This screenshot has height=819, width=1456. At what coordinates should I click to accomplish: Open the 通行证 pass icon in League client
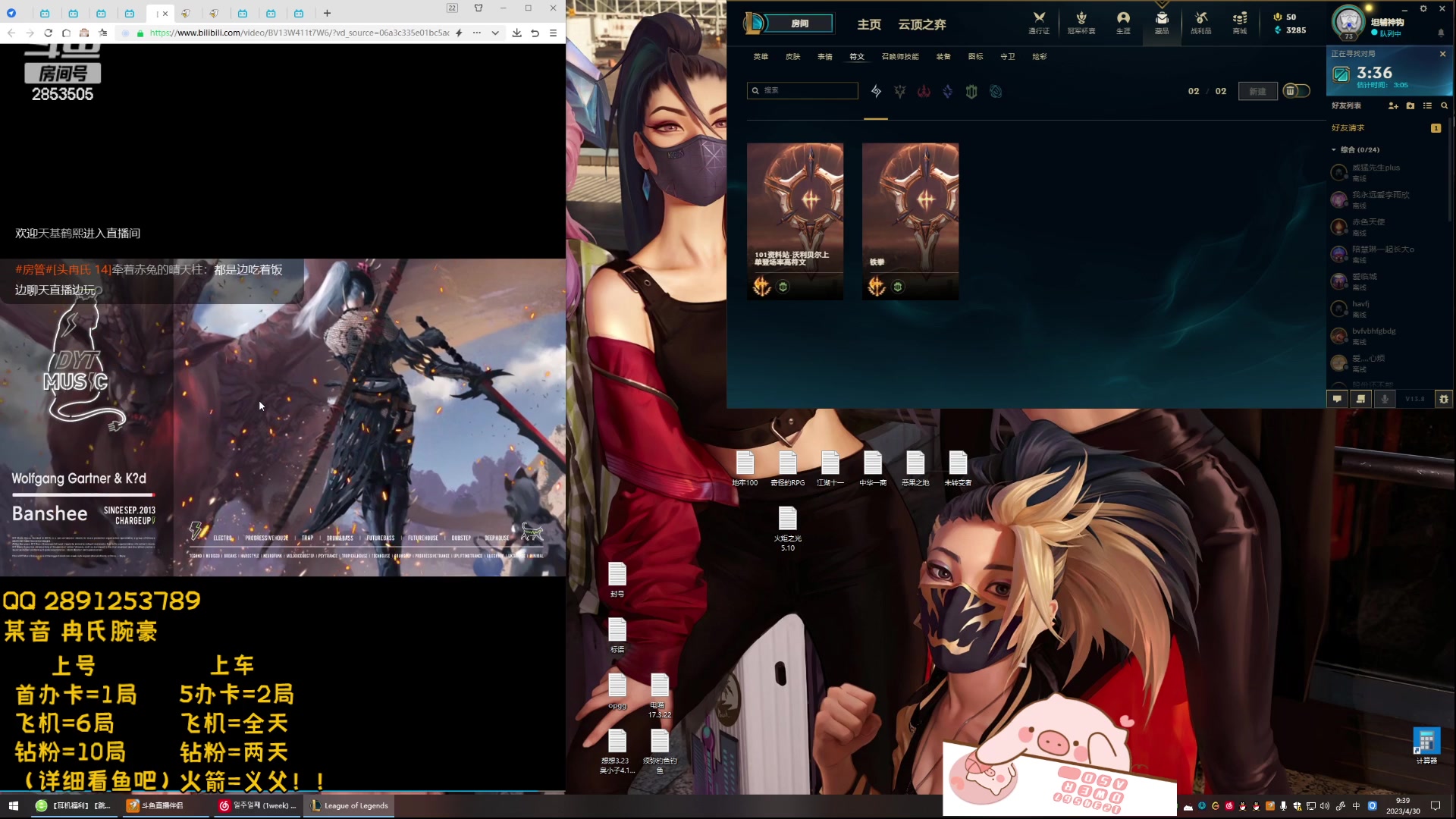click(x=1039, y=23)
